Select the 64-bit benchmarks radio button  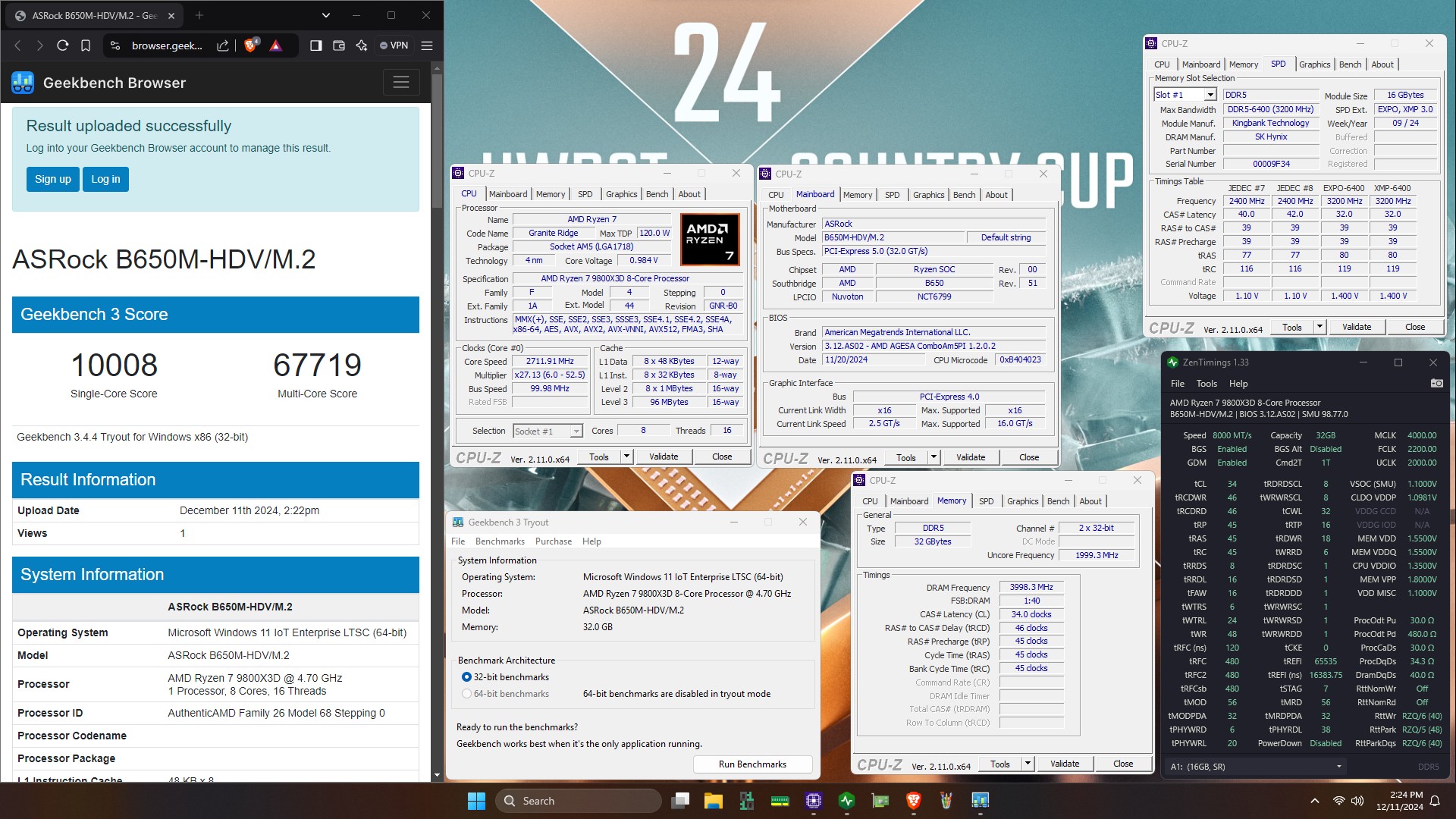466,694
